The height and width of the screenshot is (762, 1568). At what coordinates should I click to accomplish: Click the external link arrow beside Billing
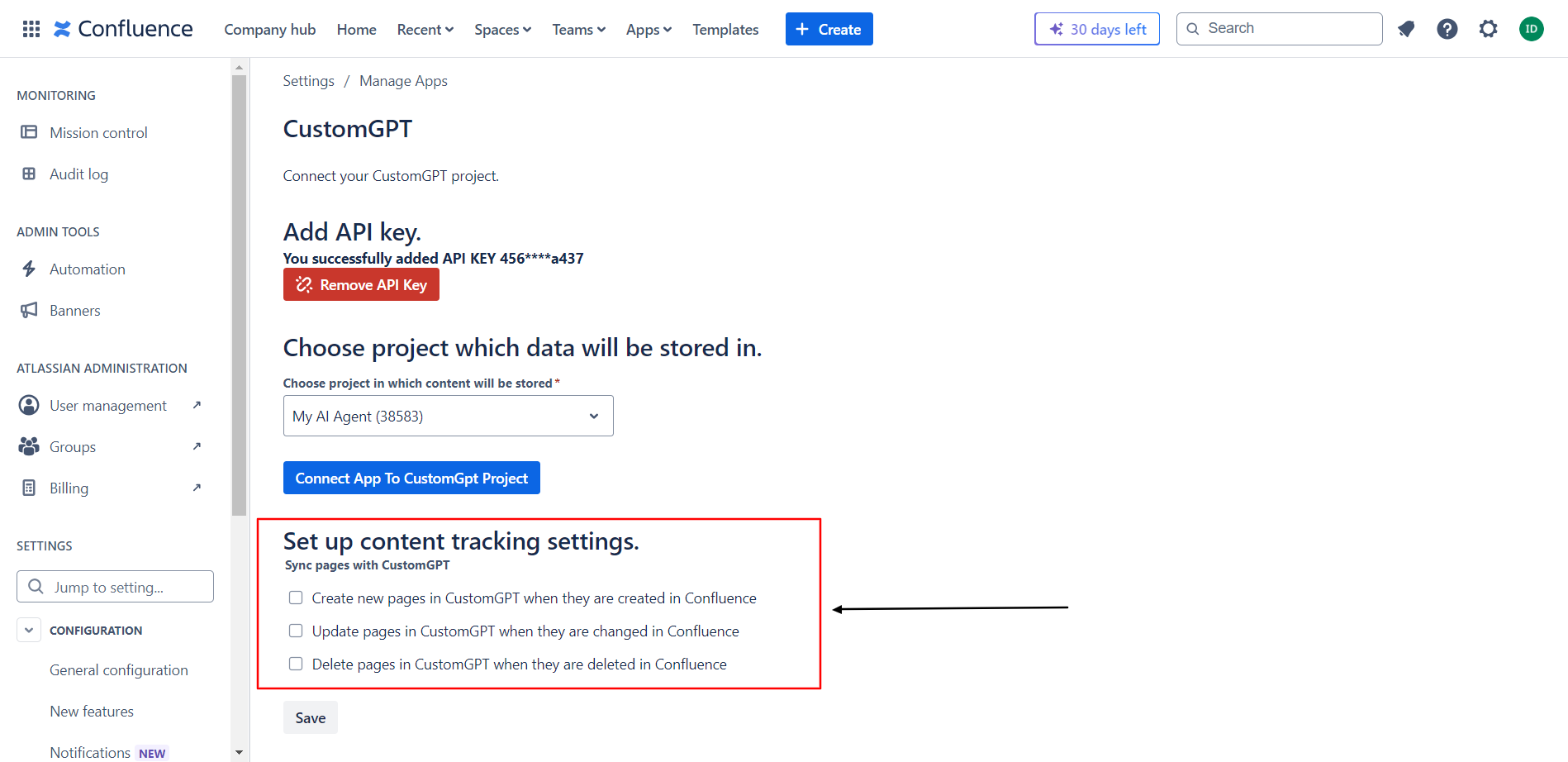[197, 488]
